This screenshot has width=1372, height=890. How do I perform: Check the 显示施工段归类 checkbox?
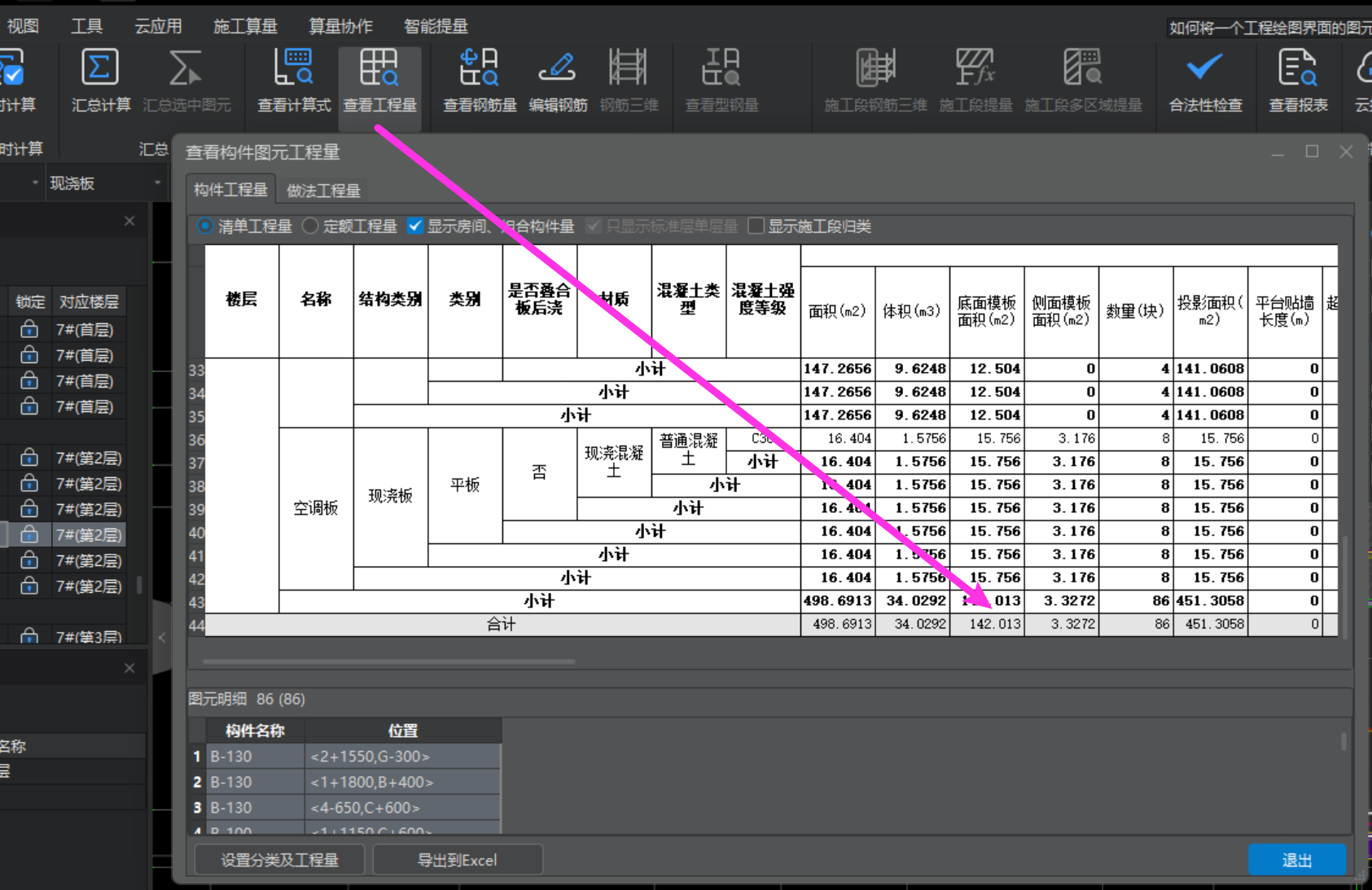point(756,226)
